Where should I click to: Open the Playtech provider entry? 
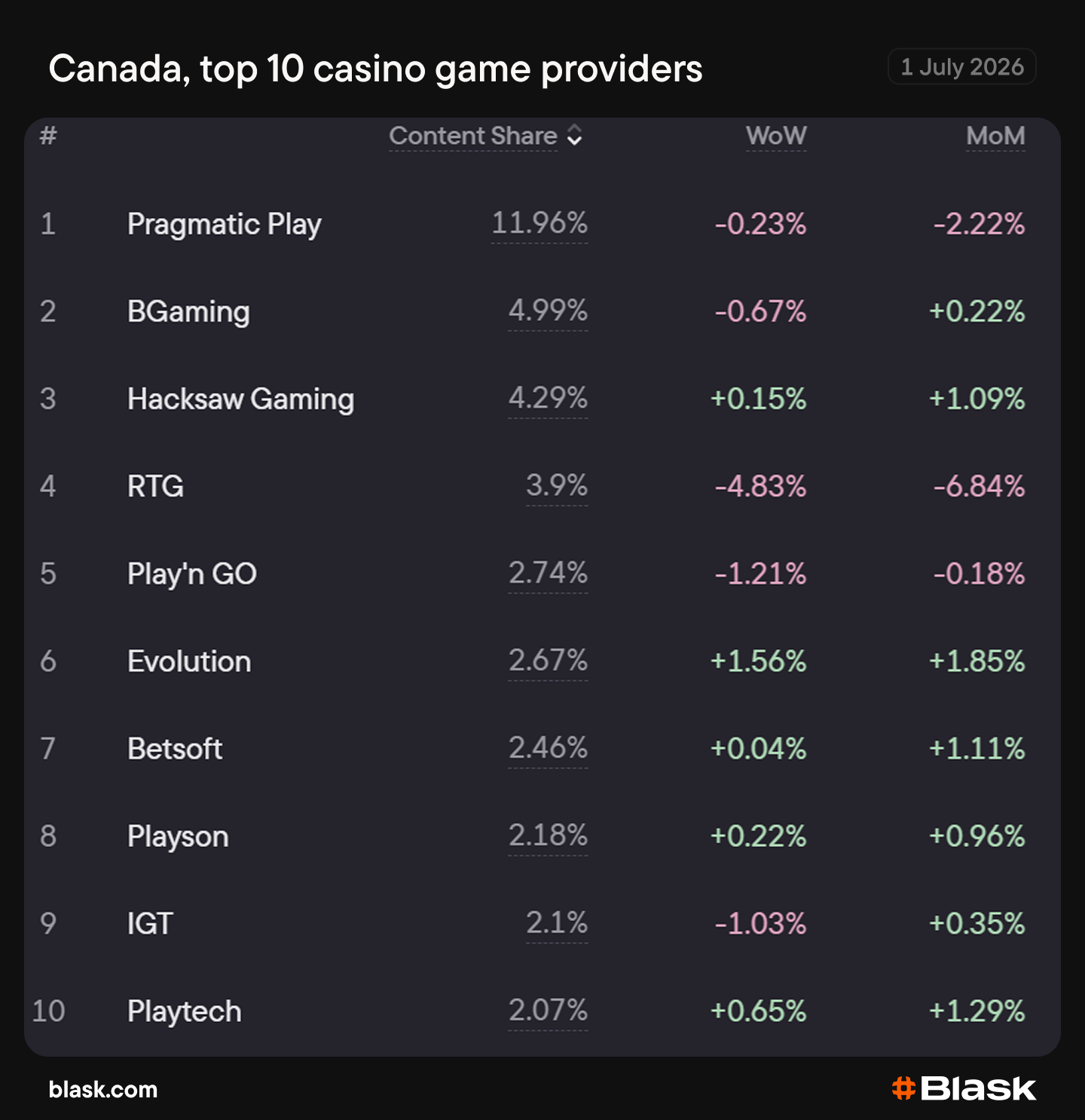[x=185, y=1011]
